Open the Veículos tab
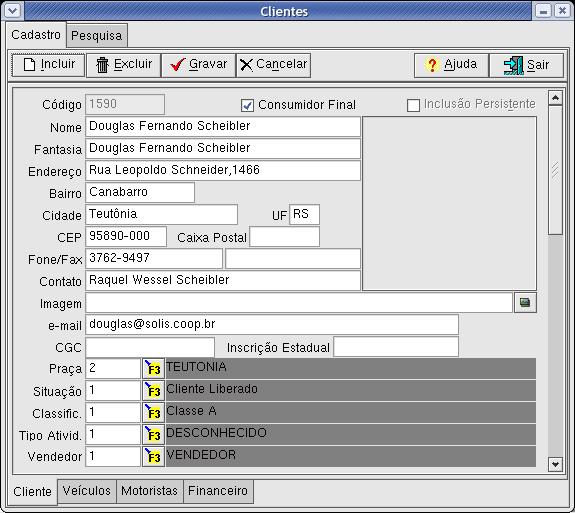The width and height of the screenshot is (575, 513). tap(87, 491)
